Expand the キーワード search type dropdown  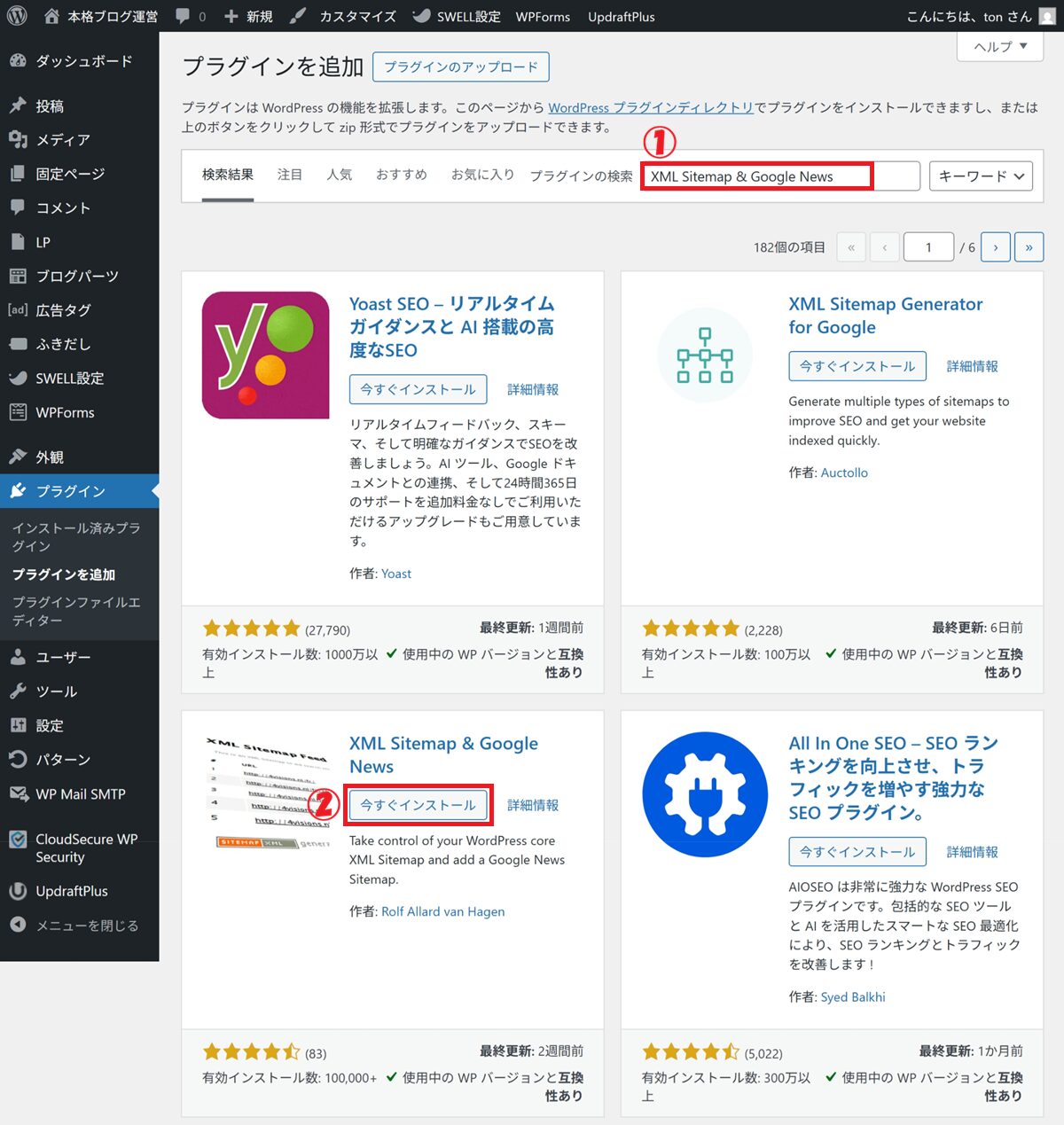(981, 176)
